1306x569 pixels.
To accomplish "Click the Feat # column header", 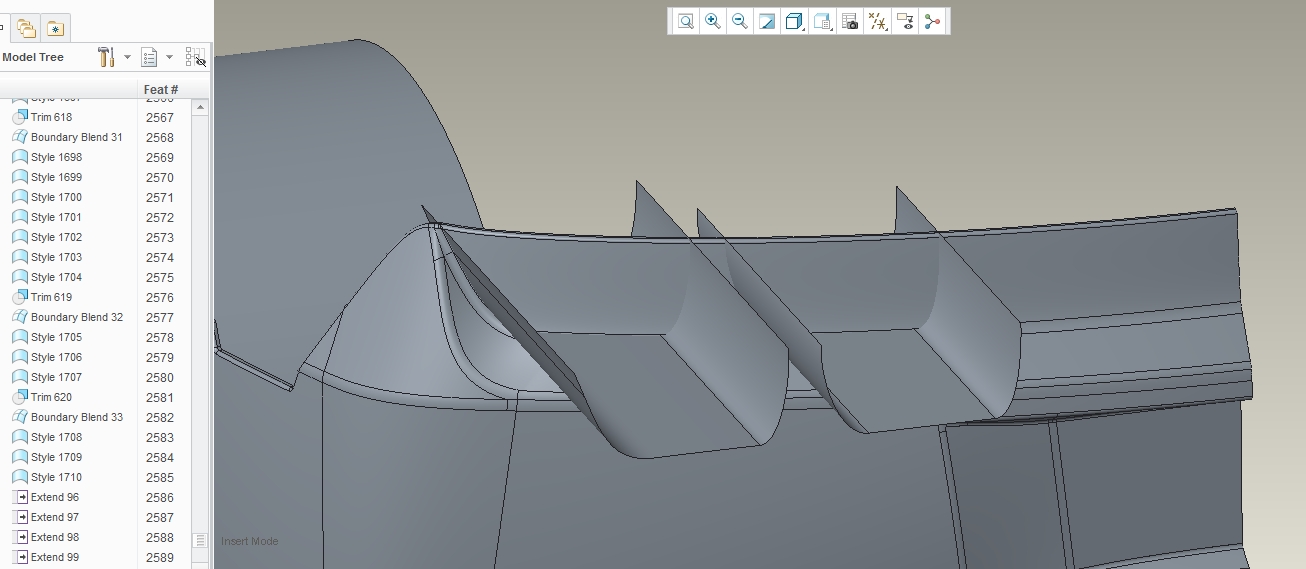I will click(x=161, y=90).
